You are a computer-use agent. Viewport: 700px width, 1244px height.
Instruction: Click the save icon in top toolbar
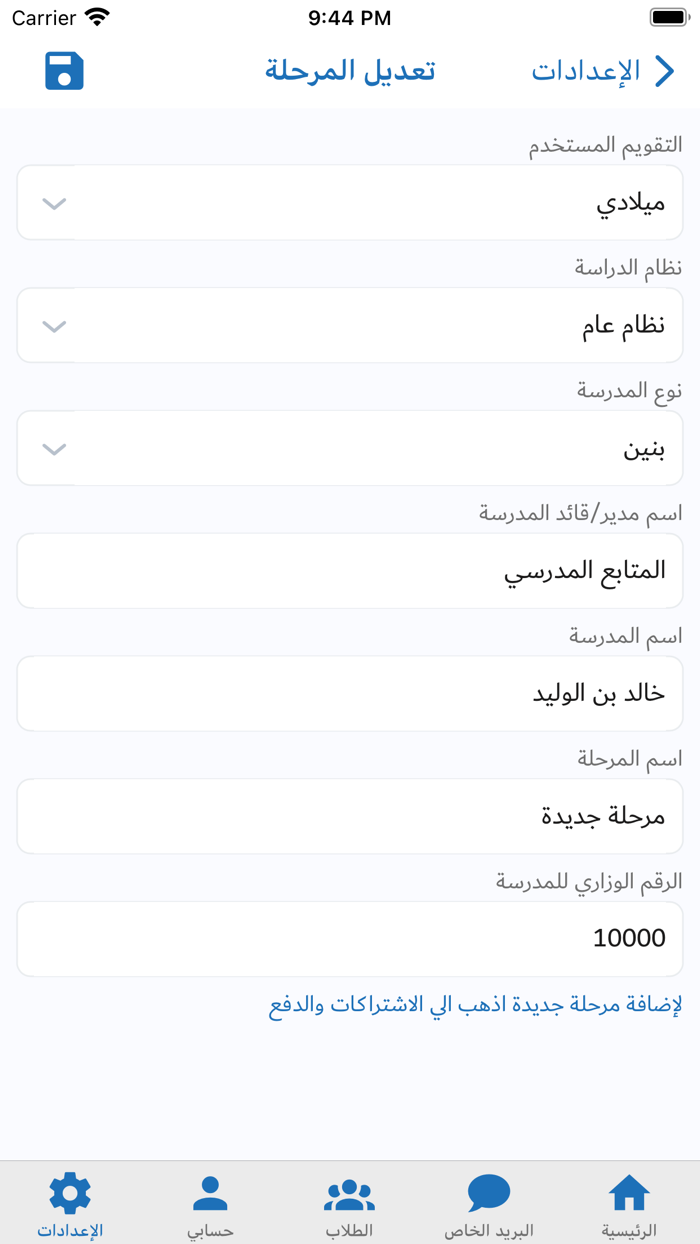[x=64, y=71]
